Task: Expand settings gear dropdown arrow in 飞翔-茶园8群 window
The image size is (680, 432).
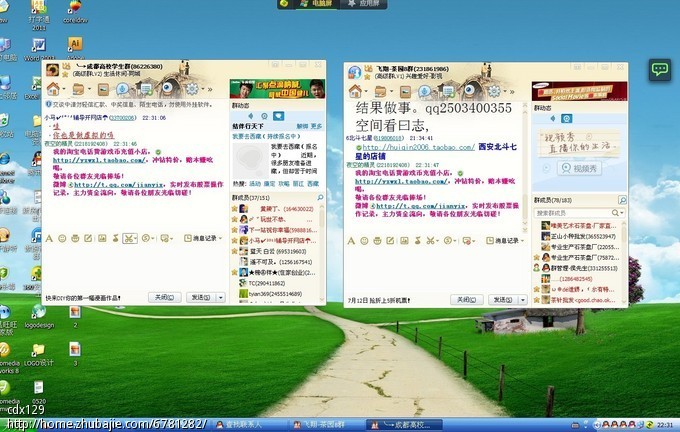Action: coord(505,92)
